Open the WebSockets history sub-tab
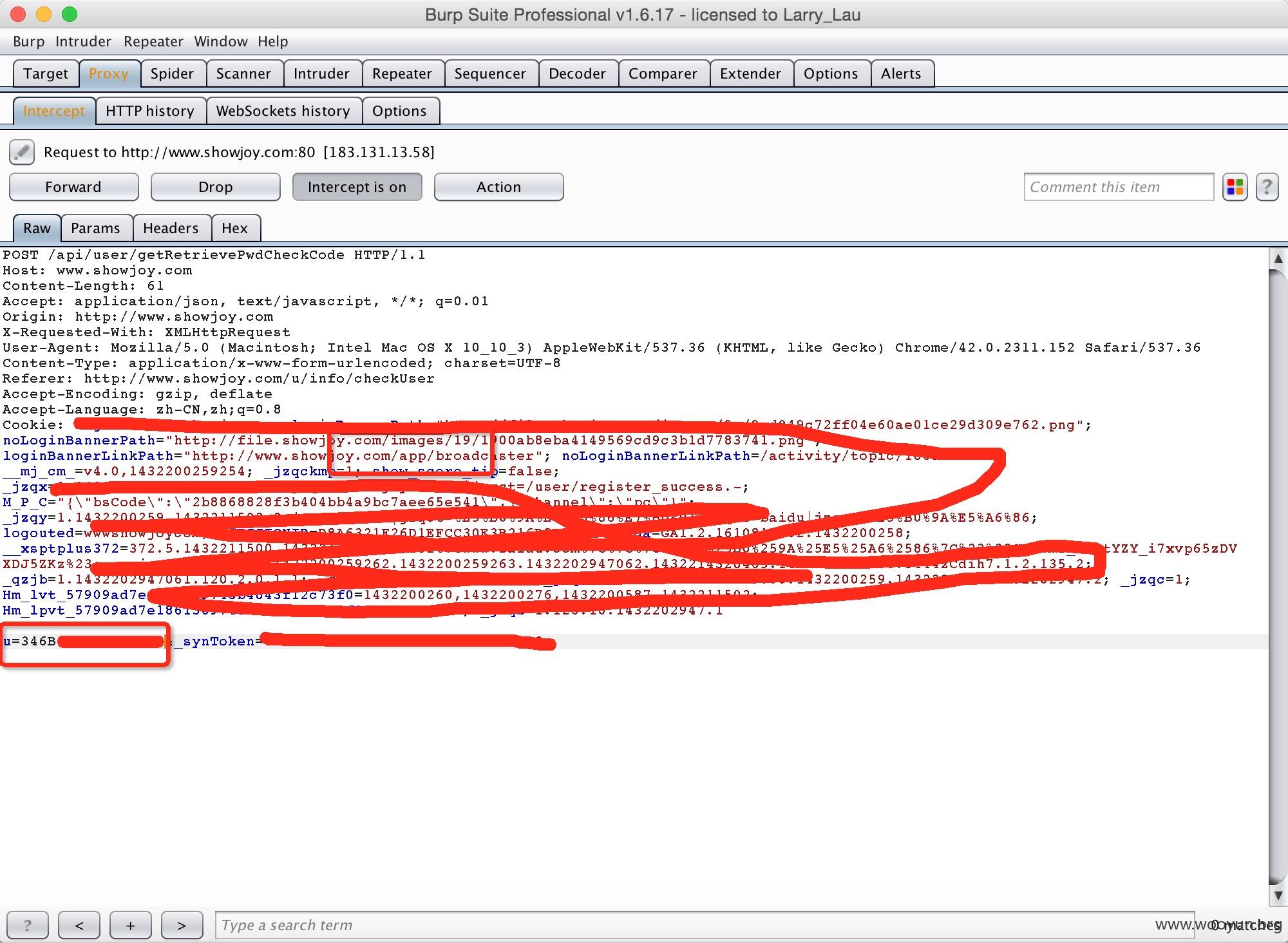This screenshot has width=1288, height=943. click(x=283, y=111)
